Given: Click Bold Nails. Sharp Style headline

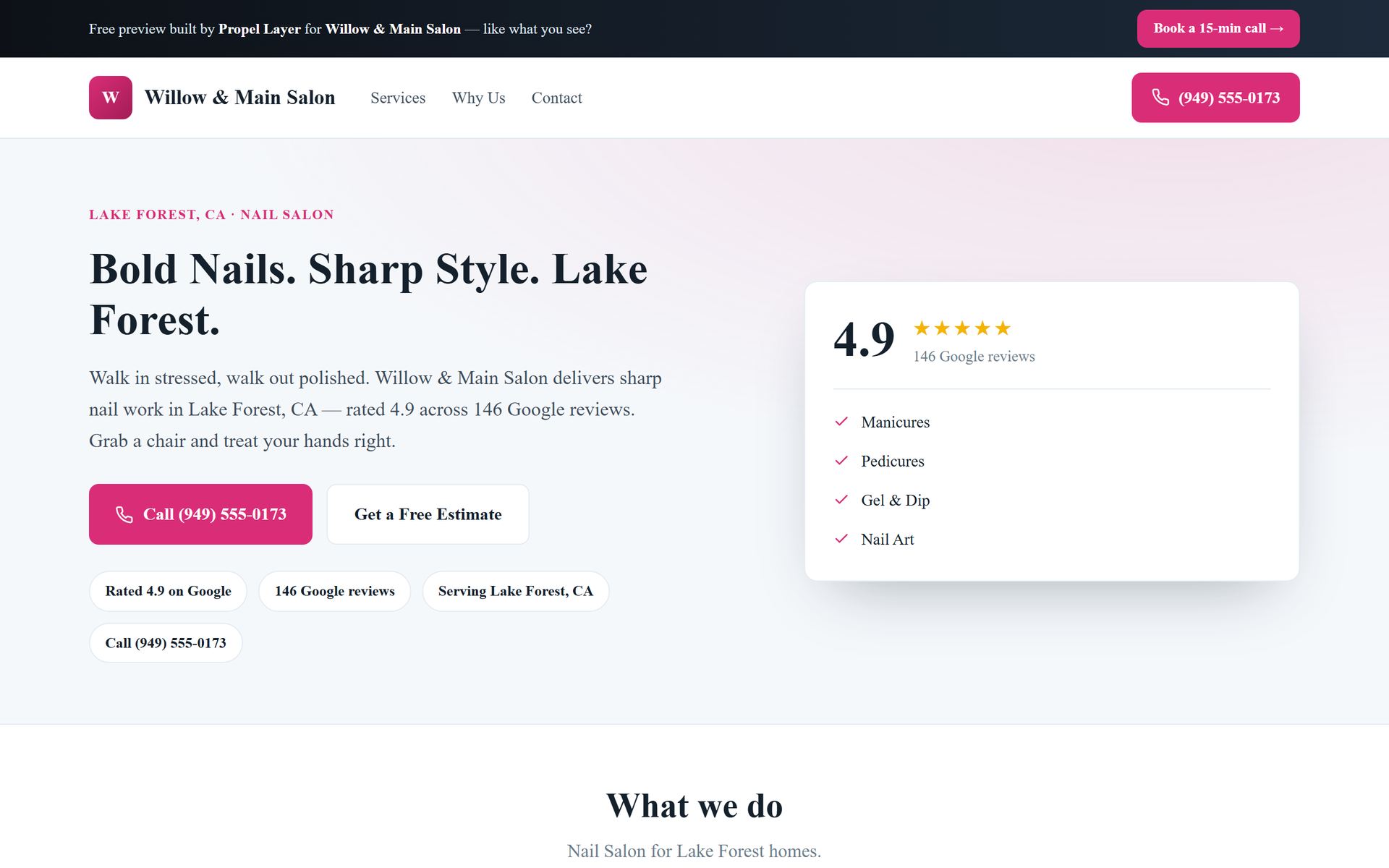Looking at the screenshot, I should pos(368,294).
